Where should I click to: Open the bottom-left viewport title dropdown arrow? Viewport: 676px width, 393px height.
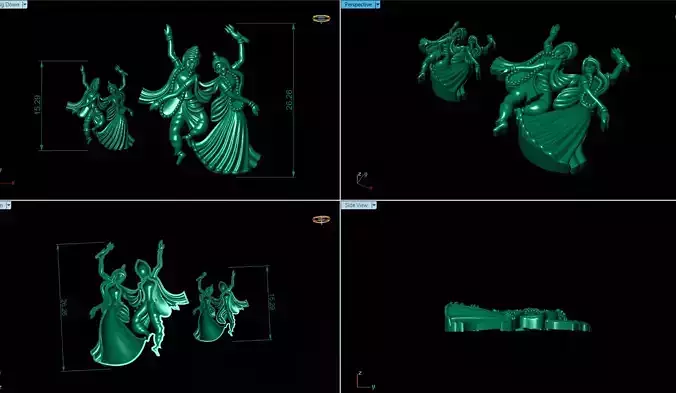coord(9,206)
